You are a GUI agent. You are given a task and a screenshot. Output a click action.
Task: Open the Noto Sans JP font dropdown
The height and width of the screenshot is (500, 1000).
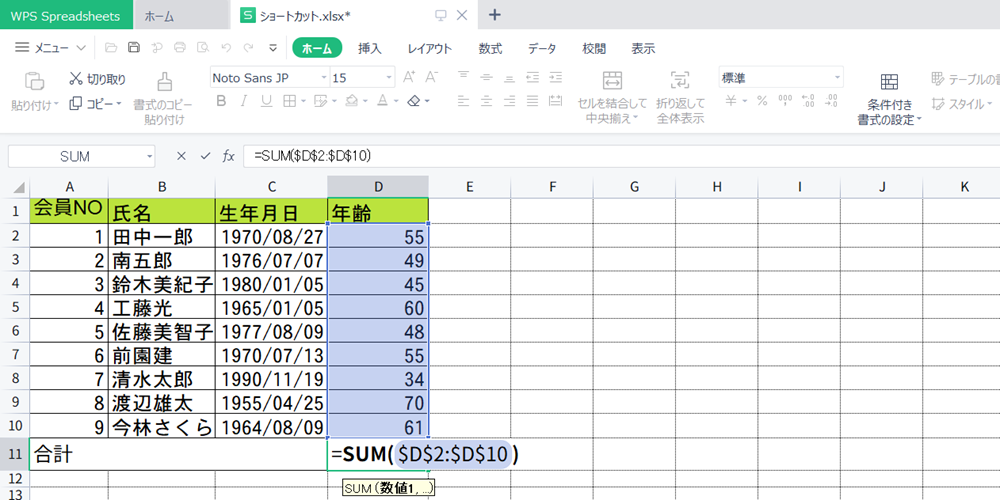(x=323, y=78)
